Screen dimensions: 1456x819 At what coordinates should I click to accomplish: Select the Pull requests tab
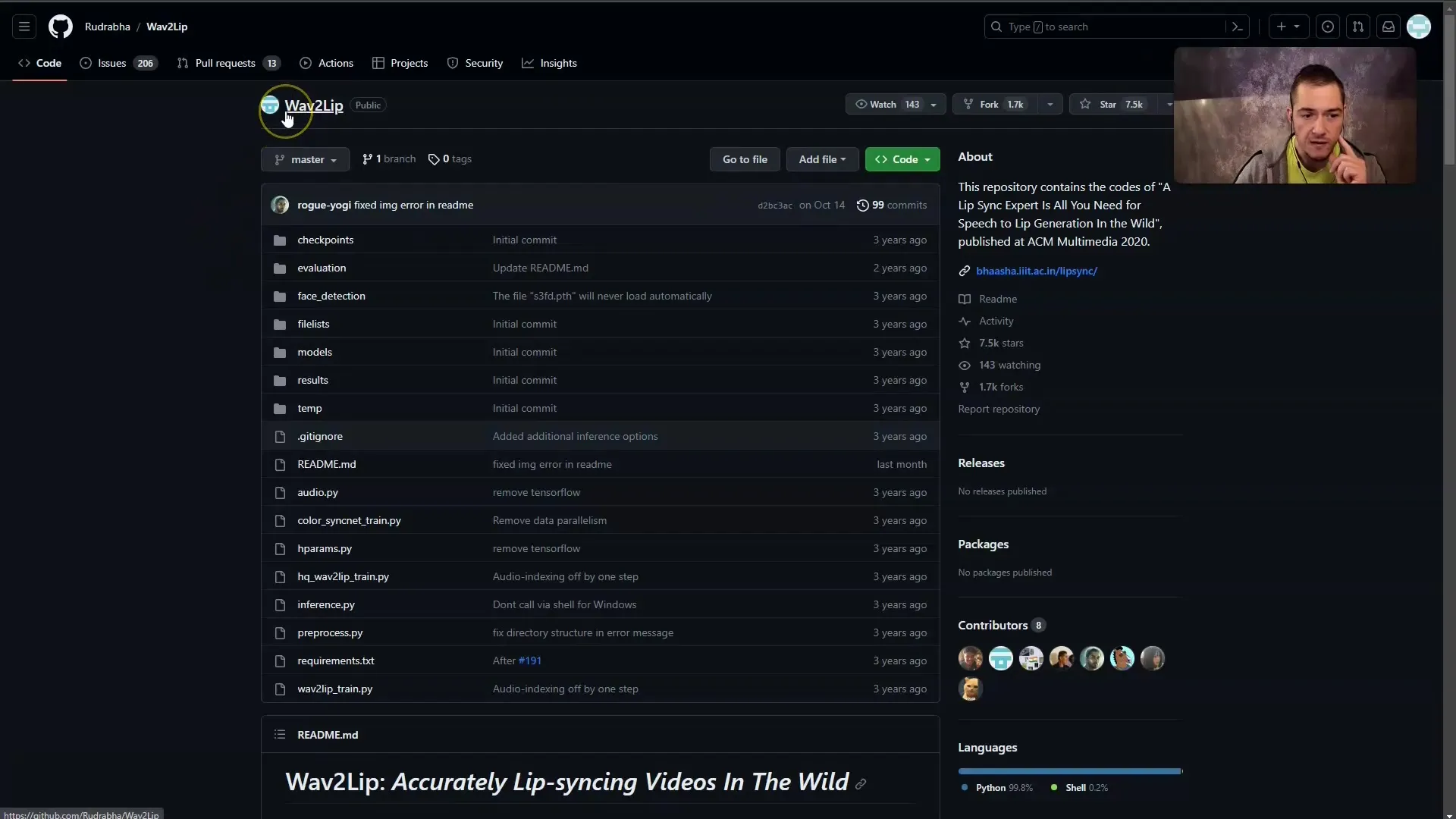[225, 62]
